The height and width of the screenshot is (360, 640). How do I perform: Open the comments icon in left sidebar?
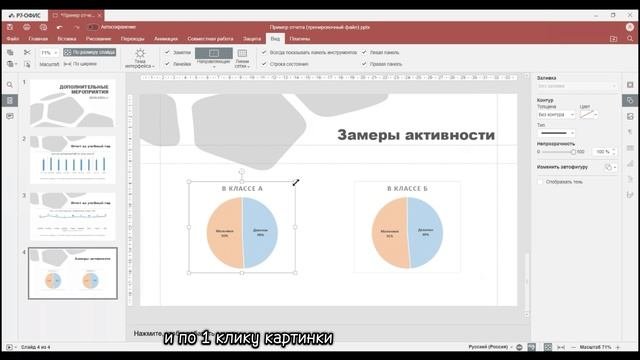(x=10, y=116)
